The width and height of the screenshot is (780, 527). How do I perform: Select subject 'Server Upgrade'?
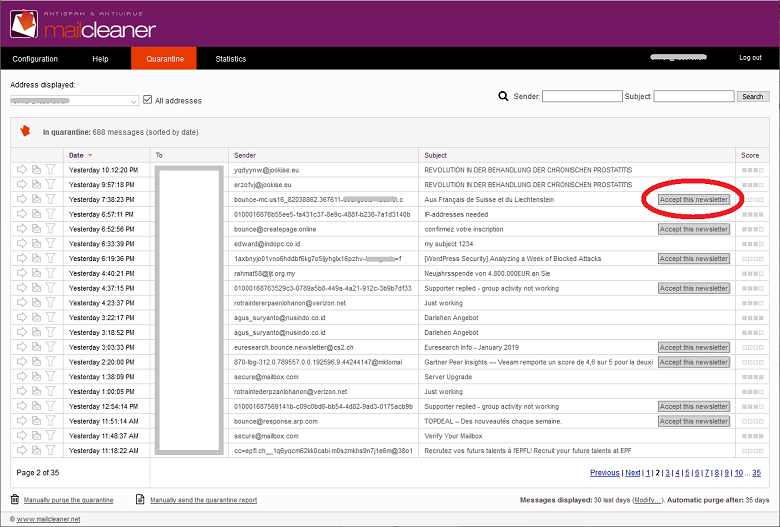pos(448,377)
